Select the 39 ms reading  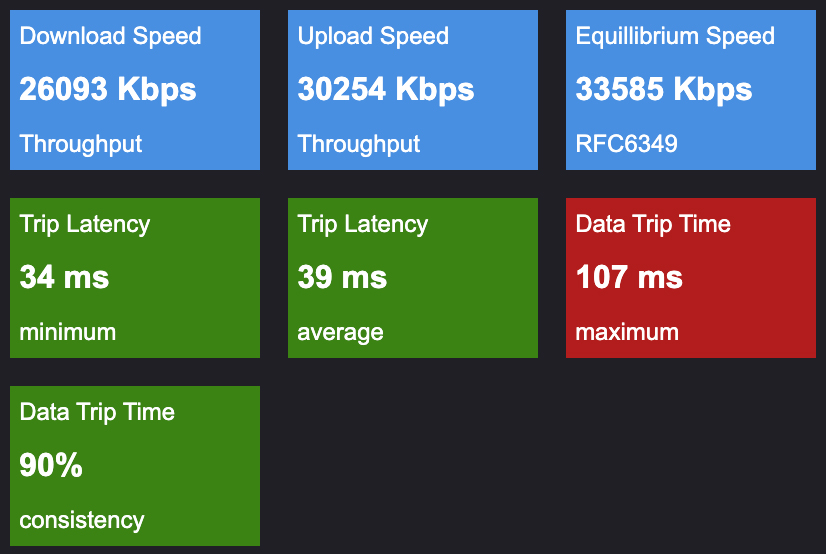click(342, 277)
